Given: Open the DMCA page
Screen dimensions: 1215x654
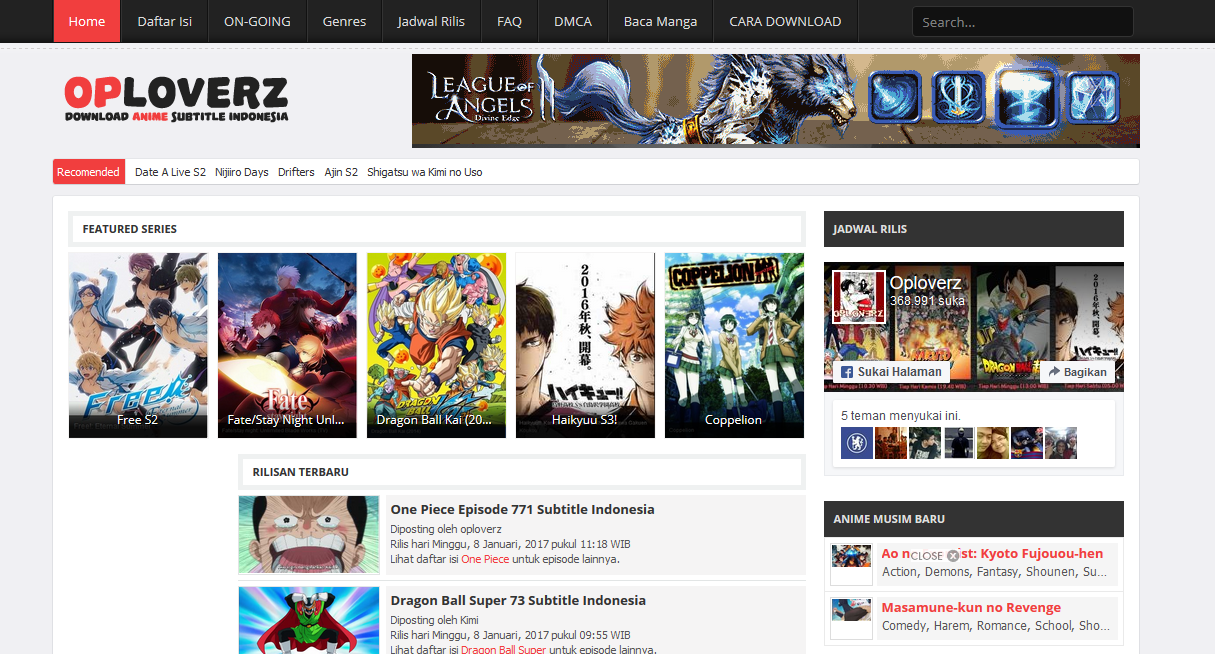Looking at the screenshot, I should (x=573, y=21).
